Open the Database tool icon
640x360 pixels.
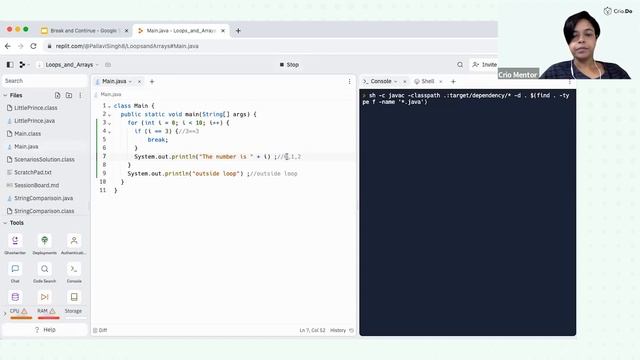(15, 297)
